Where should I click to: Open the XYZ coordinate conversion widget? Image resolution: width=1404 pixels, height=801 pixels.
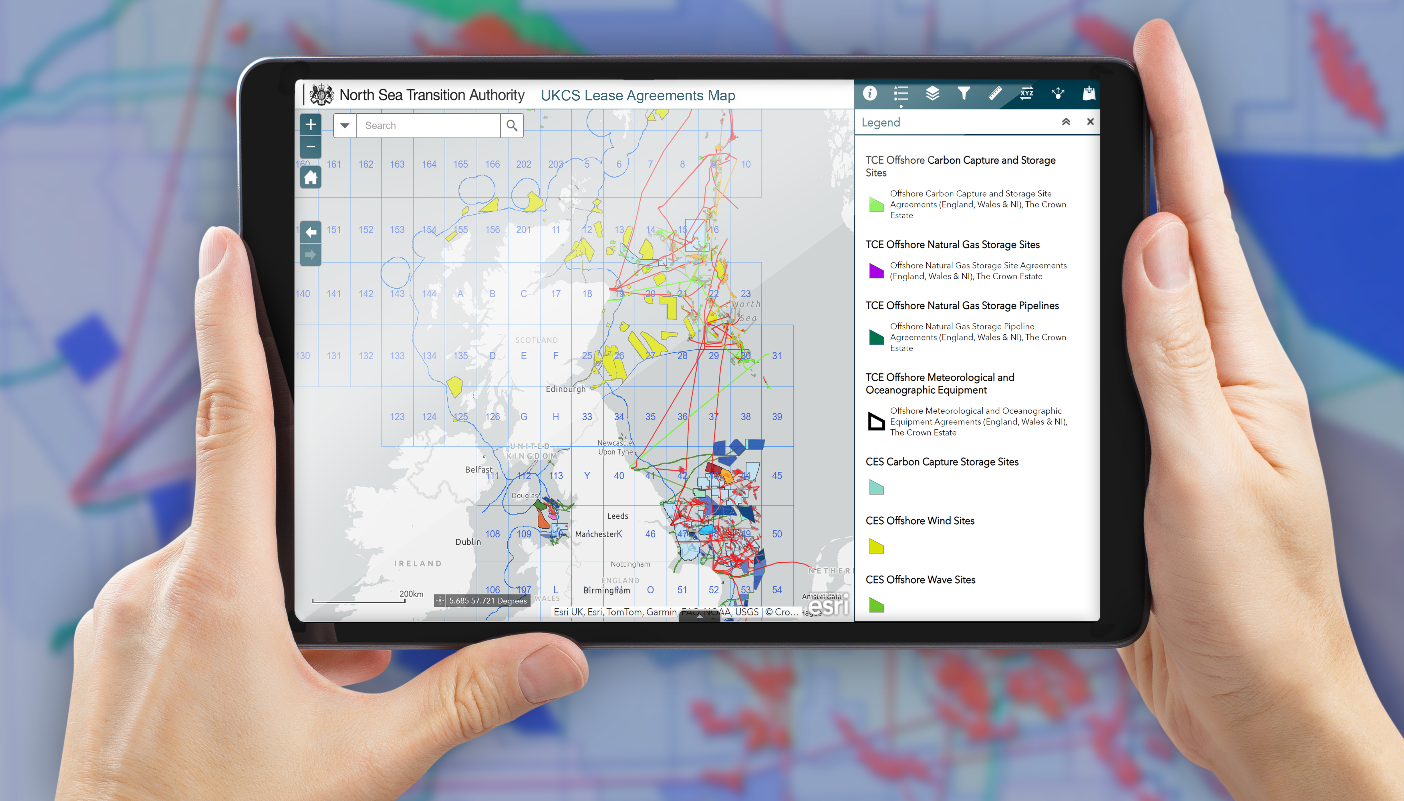pos(1027,93)
